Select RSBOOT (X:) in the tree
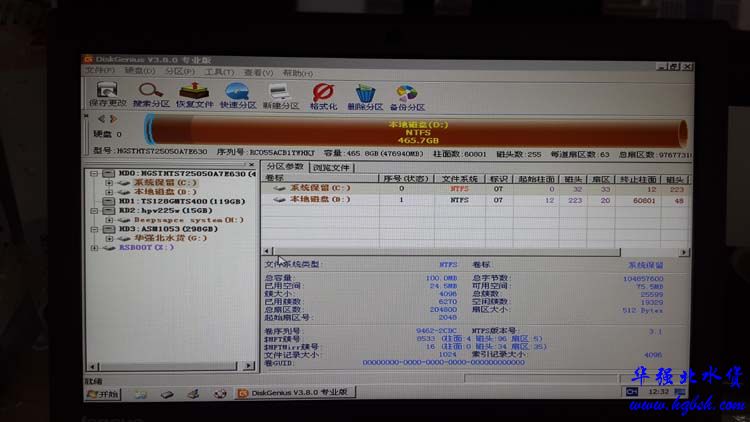The height and width of the screenshot is (422, 750). (146, 248)
